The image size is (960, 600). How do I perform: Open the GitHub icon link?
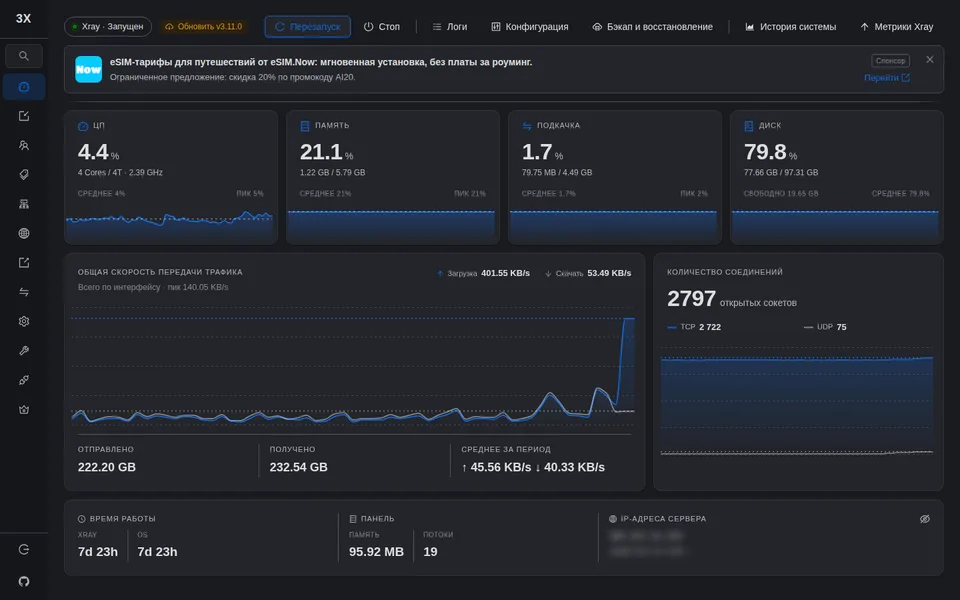[24, 581]
